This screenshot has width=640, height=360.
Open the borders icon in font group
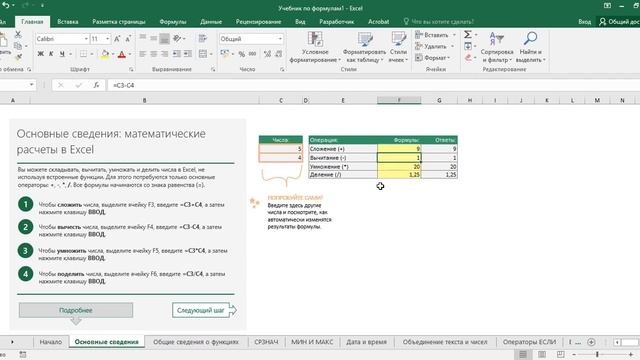click(83, 54)
